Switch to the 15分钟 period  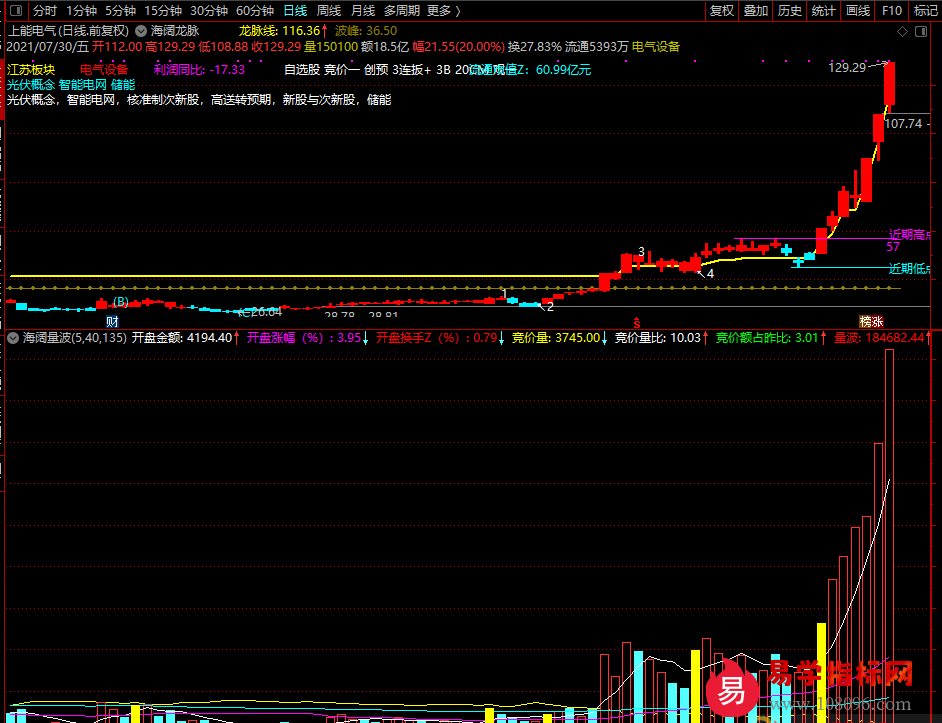(x=163, y=11)
